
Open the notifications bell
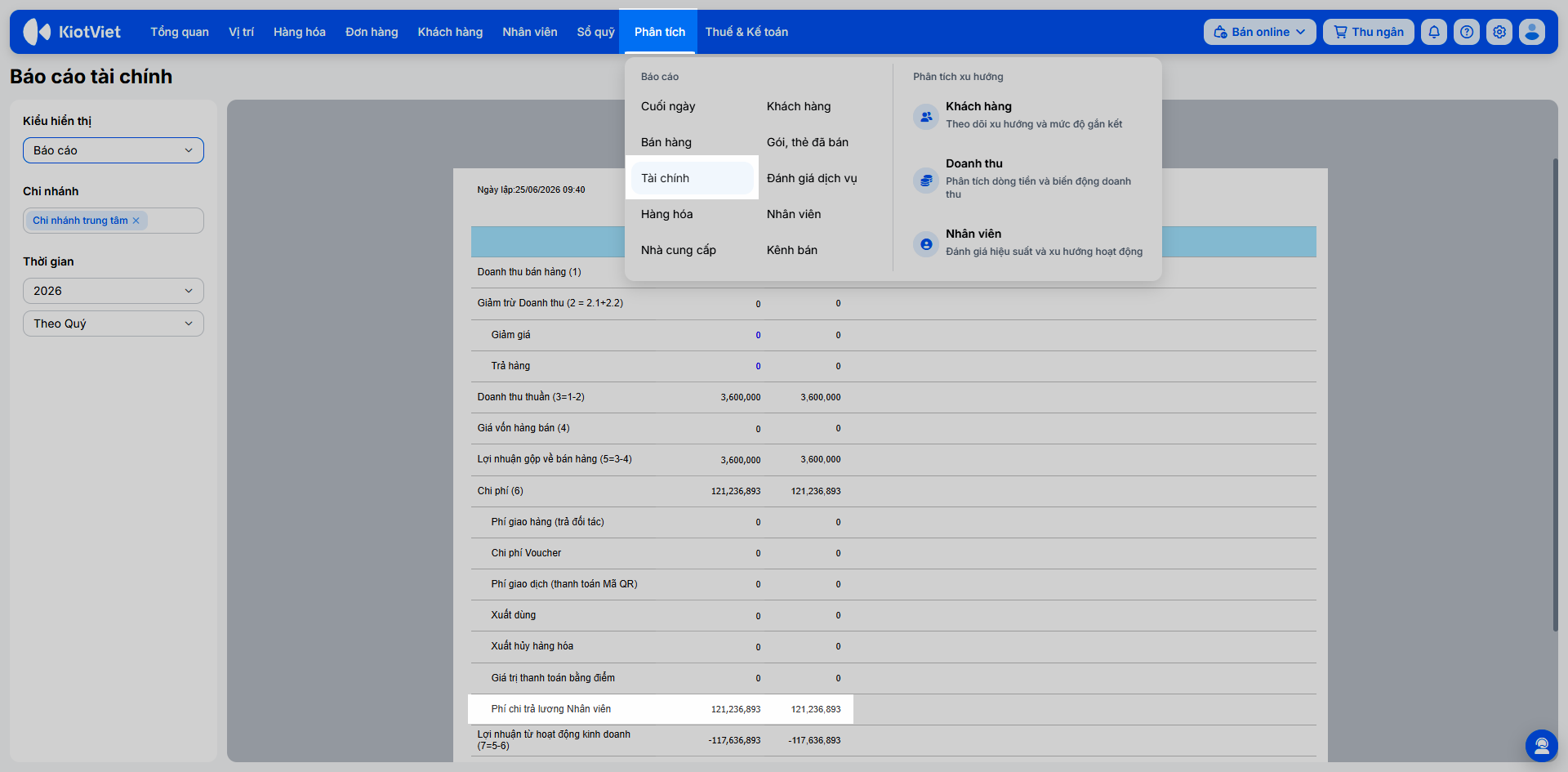(x=1434, y=32)
